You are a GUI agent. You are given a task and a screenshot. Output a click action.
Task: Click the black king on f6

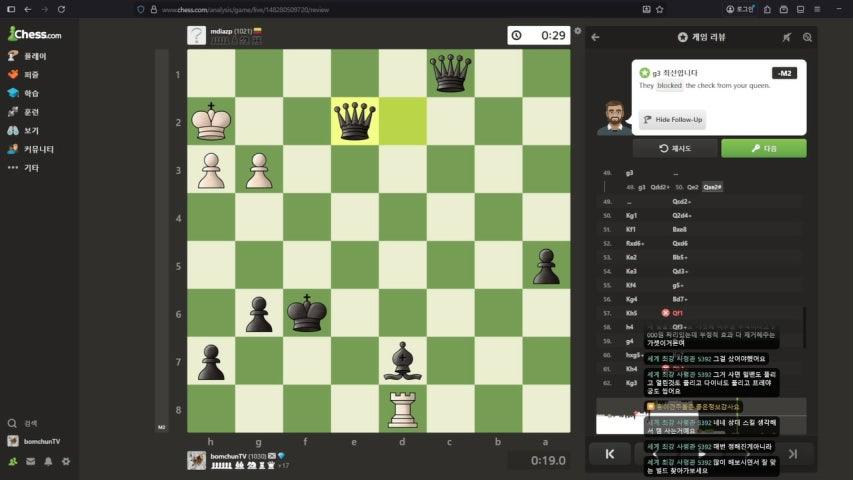coord(307,313)
